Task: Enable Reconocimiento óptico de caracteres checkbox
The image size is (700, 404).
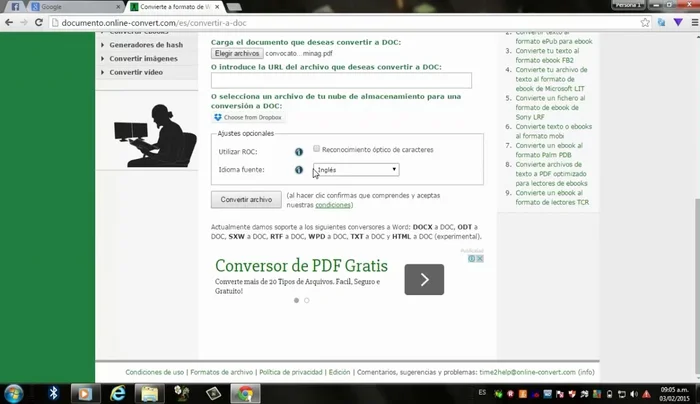Action: (317, 149)
